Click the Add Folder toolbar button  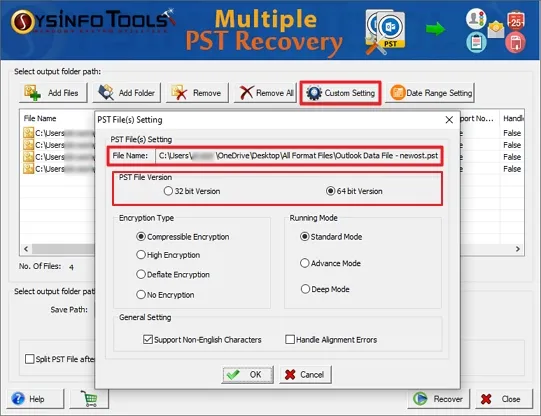click(127, 93)
